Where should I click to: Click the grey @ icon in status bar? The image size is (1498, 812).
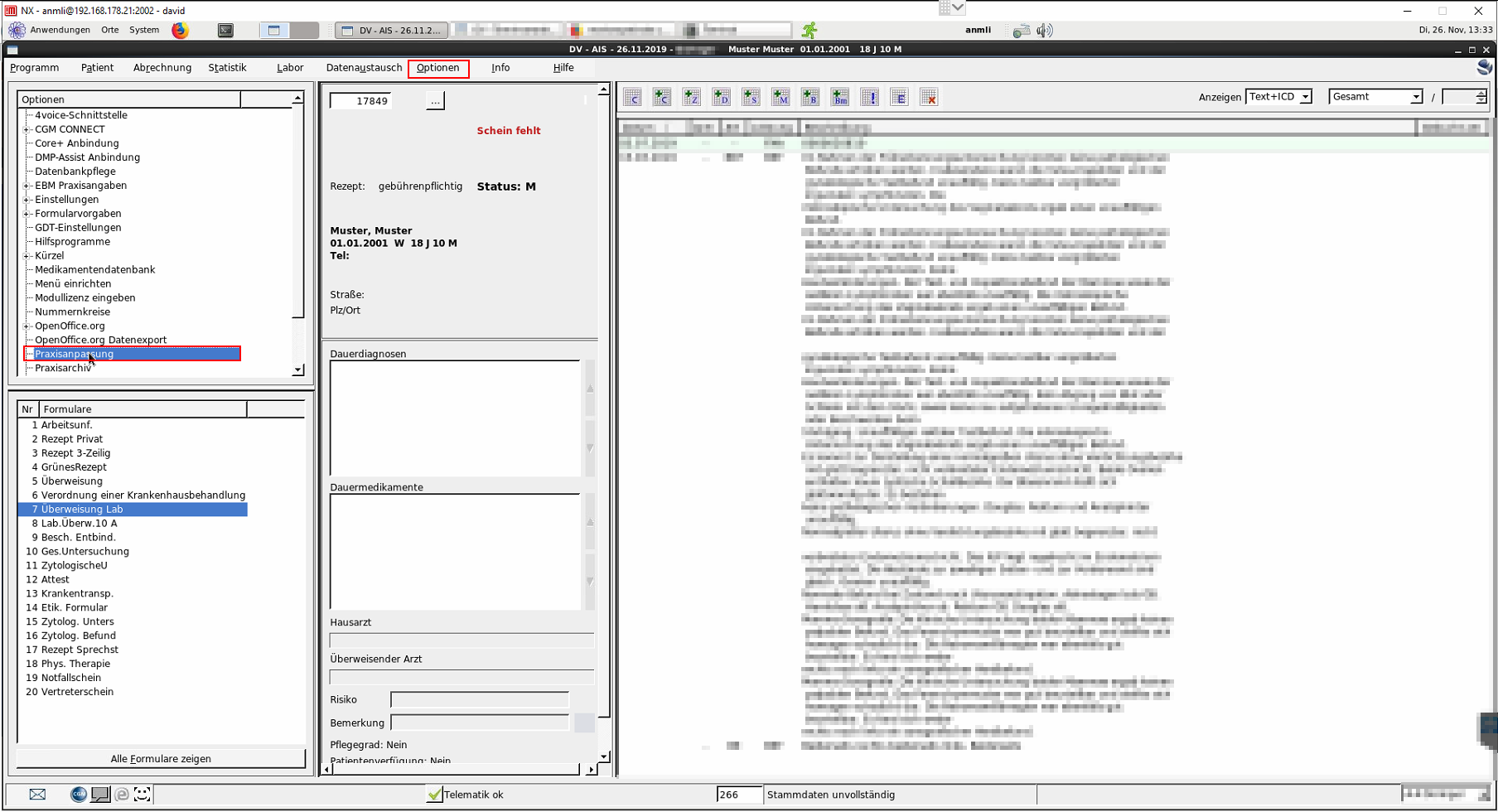(x=122, y=795)
